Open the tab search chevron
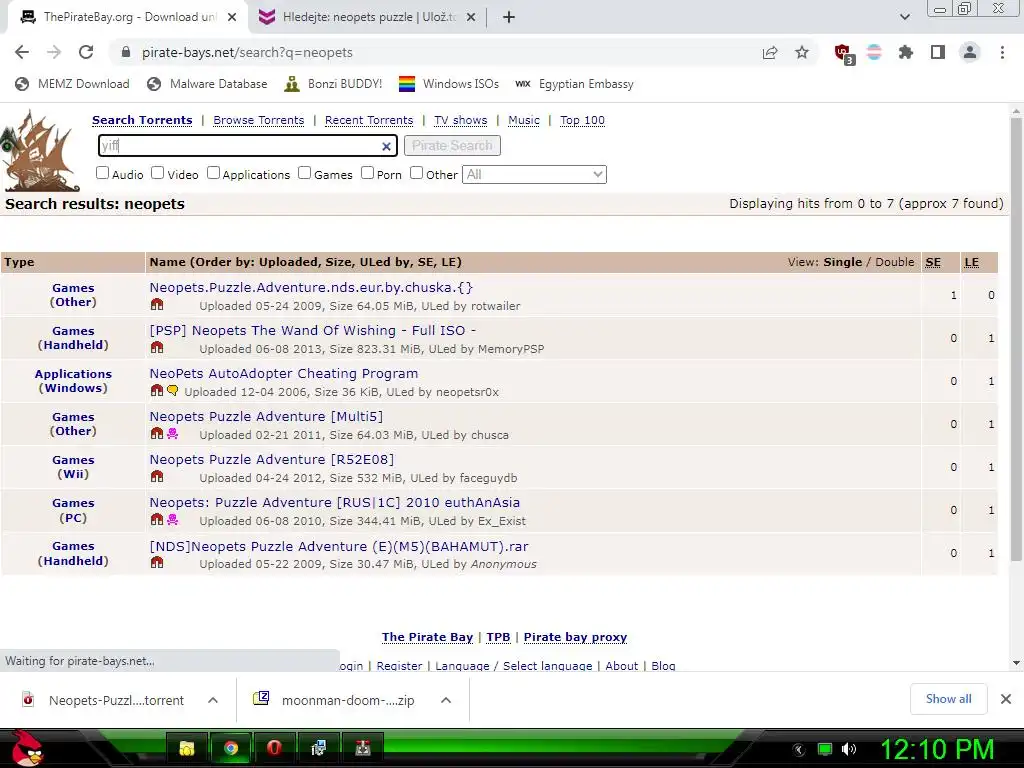This screenshot has height=768, width=1024. tap(904, 17)
